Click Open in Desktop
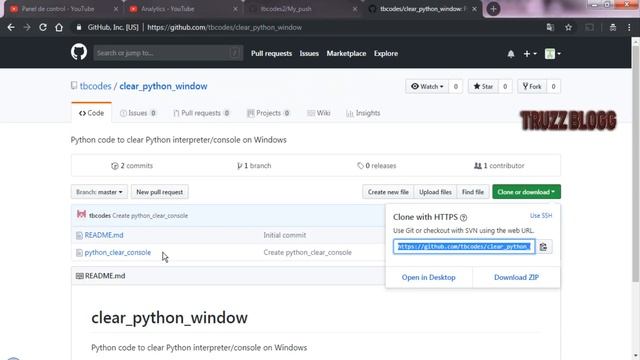The width and height of the screenshot is (640, 360). pyautogui.click(x=429, y=277)
